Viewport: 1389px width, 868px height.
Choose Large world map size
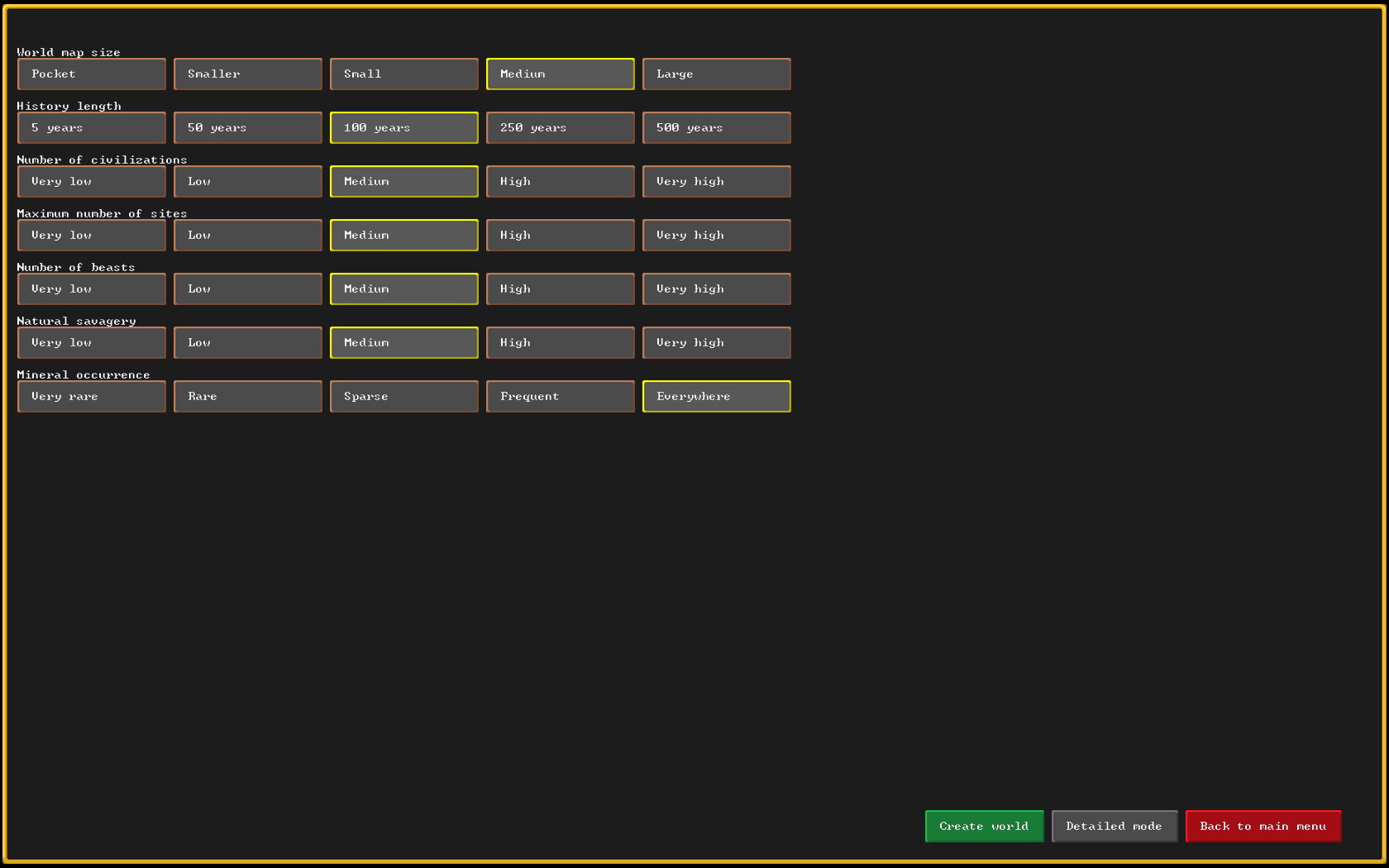tap(717, 74)
